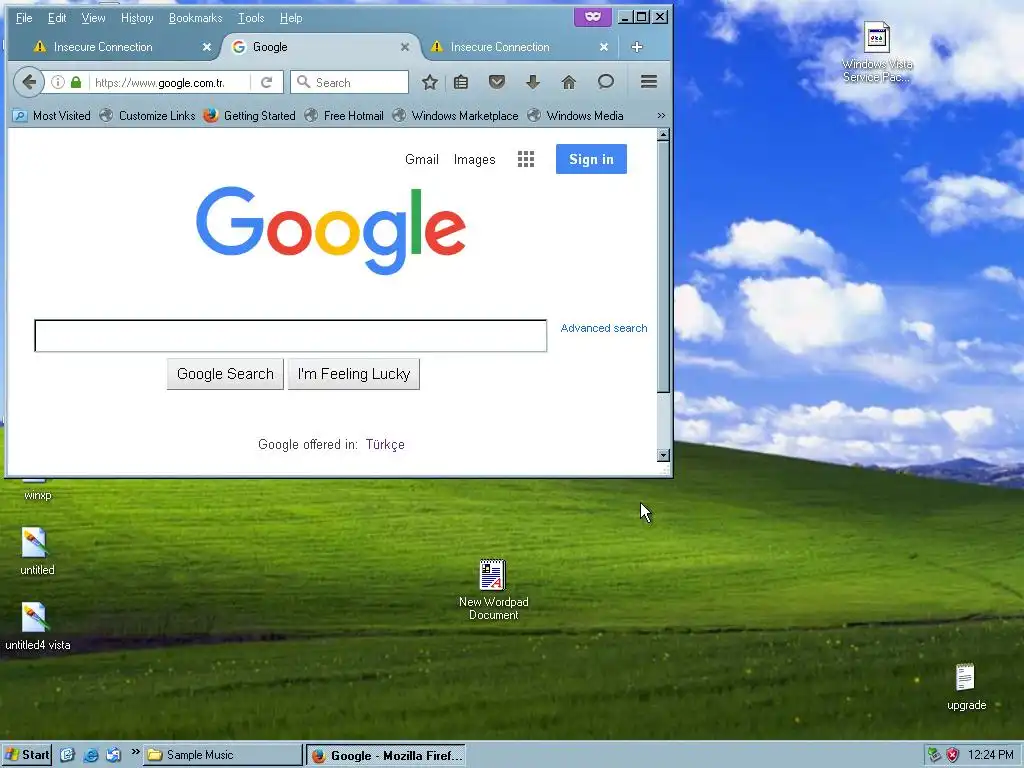
Task: Open site information via the circled i icon
Action: click(x=58, y=82)
